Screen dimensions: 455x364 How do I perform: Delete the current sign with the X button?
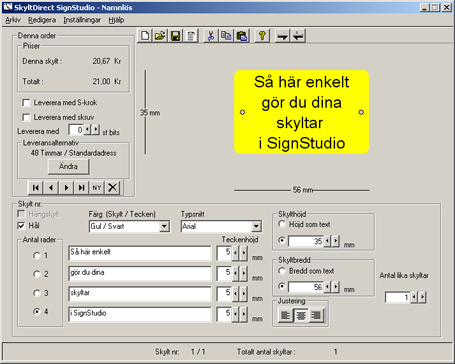[113, 188]
